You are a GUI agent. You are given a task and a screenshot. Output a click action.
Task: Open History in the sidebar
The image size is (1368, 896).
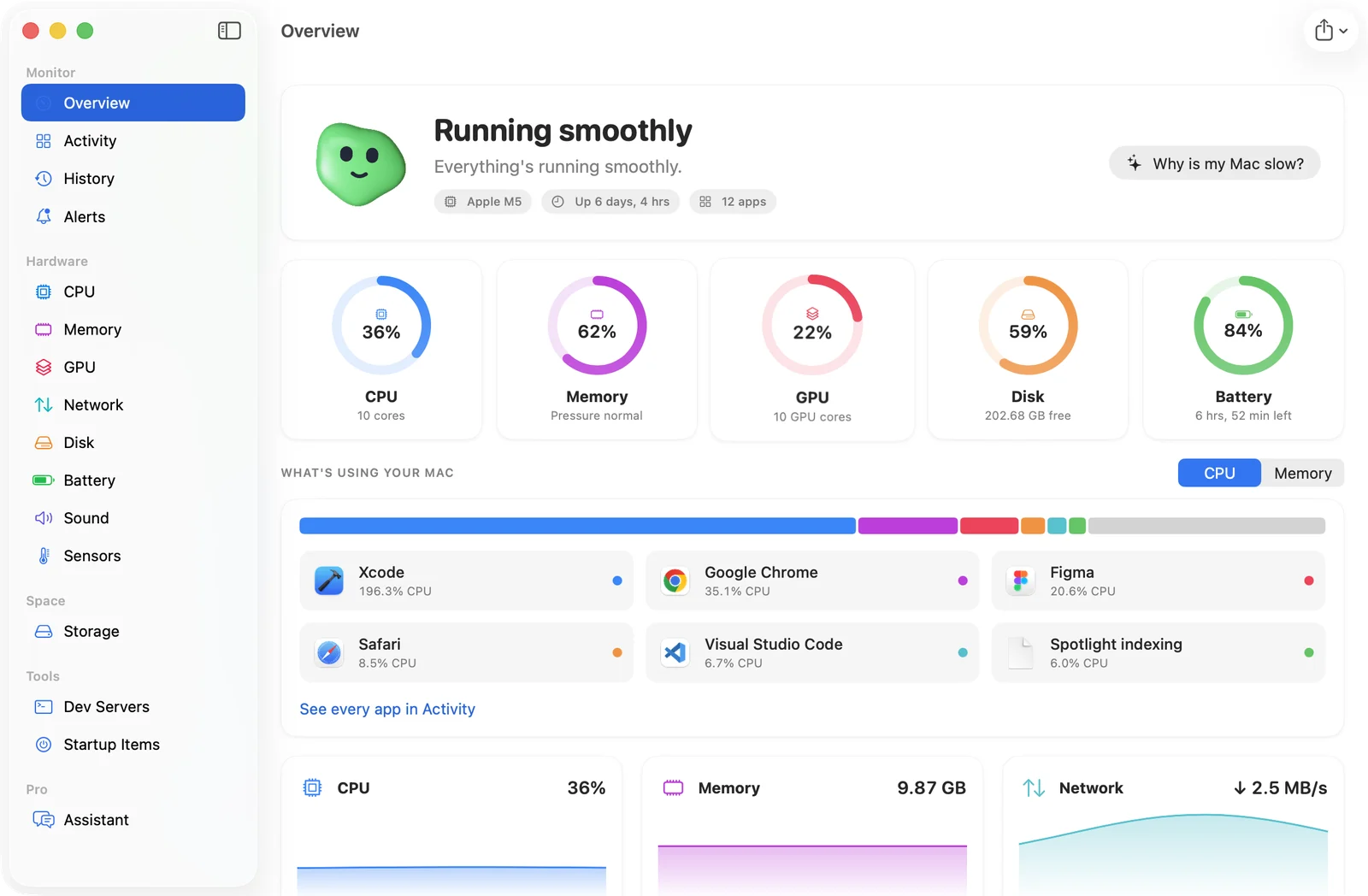click(133, 179)
